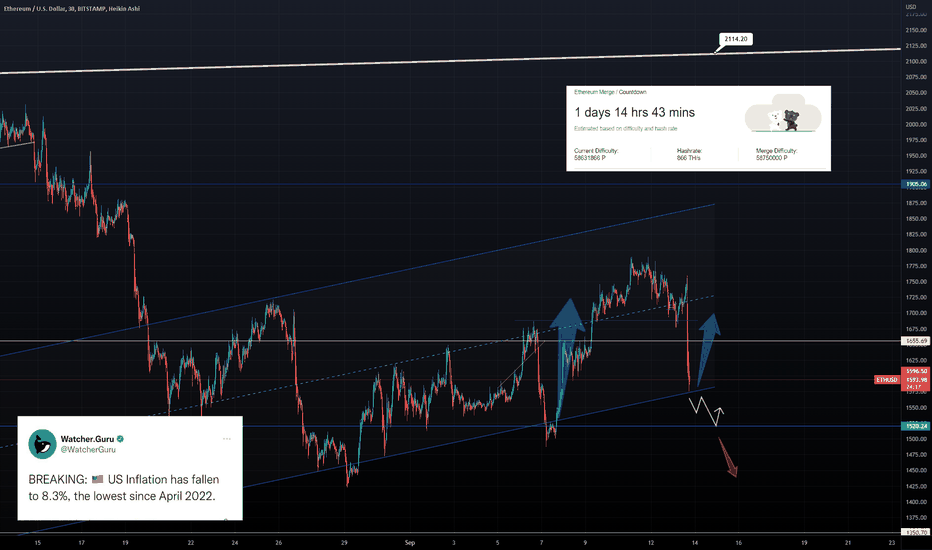Click date 5 on the time axis
Screen dimensions: 932x550
[x=498, y=543]
